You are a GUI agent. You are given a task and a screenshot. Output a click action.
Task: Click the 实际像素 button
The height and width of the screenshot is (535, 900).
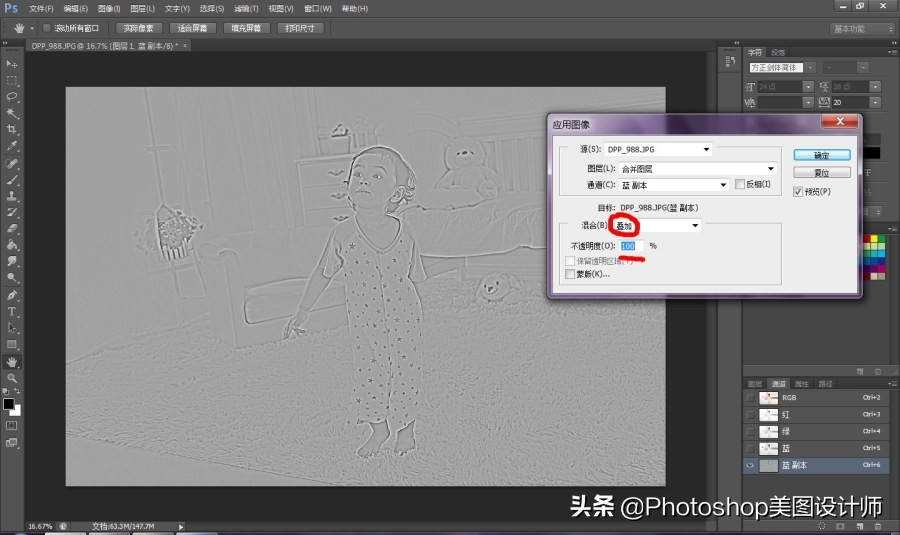click(138, 28)
